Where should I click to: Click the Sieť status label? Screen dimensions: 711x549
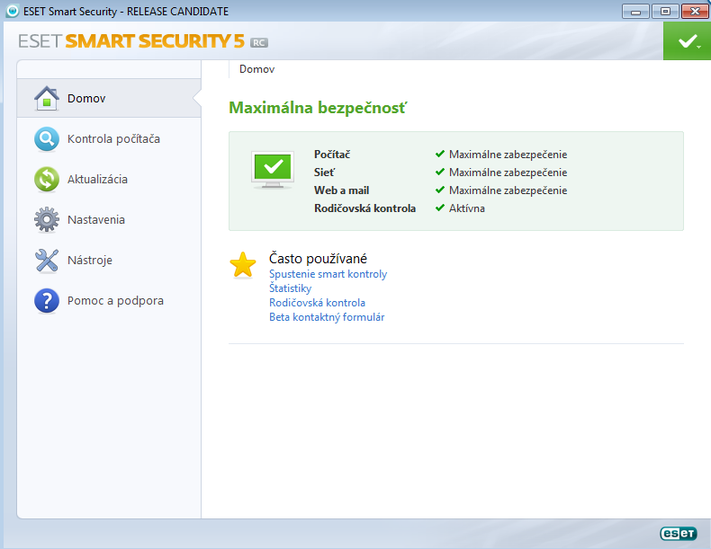pos(325,172)
